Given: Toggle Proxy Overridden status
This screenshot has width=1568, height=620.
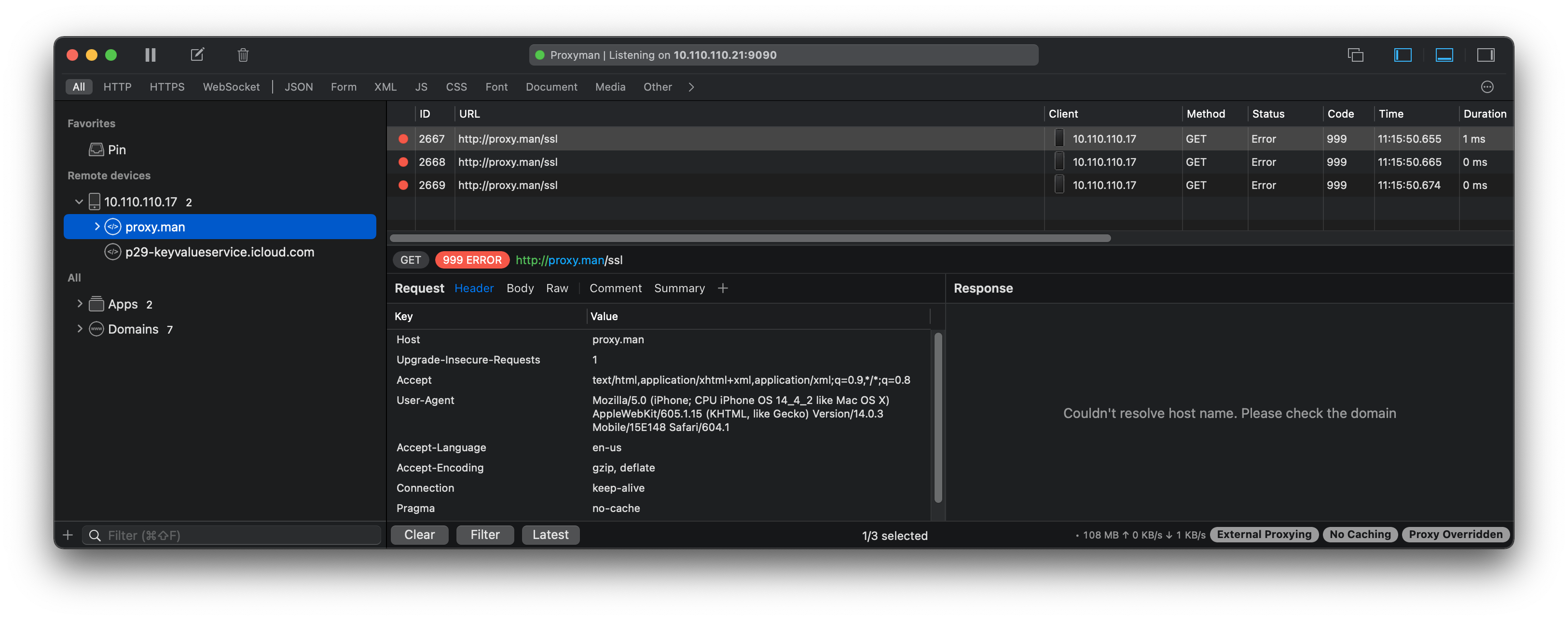Looking at the screenshot, I should [1456, 534].
